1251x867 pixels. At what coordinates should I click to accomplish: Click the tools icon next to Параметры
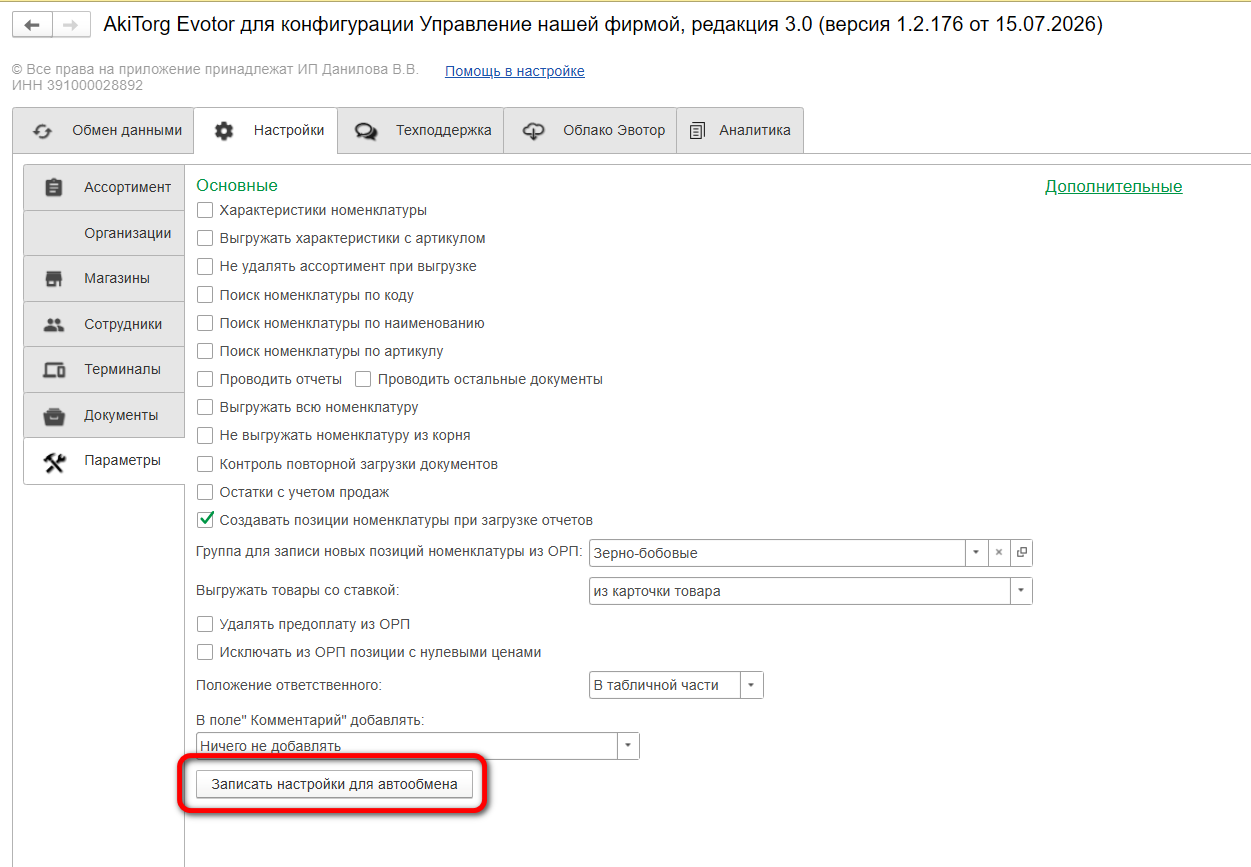[x=54, y=462]
